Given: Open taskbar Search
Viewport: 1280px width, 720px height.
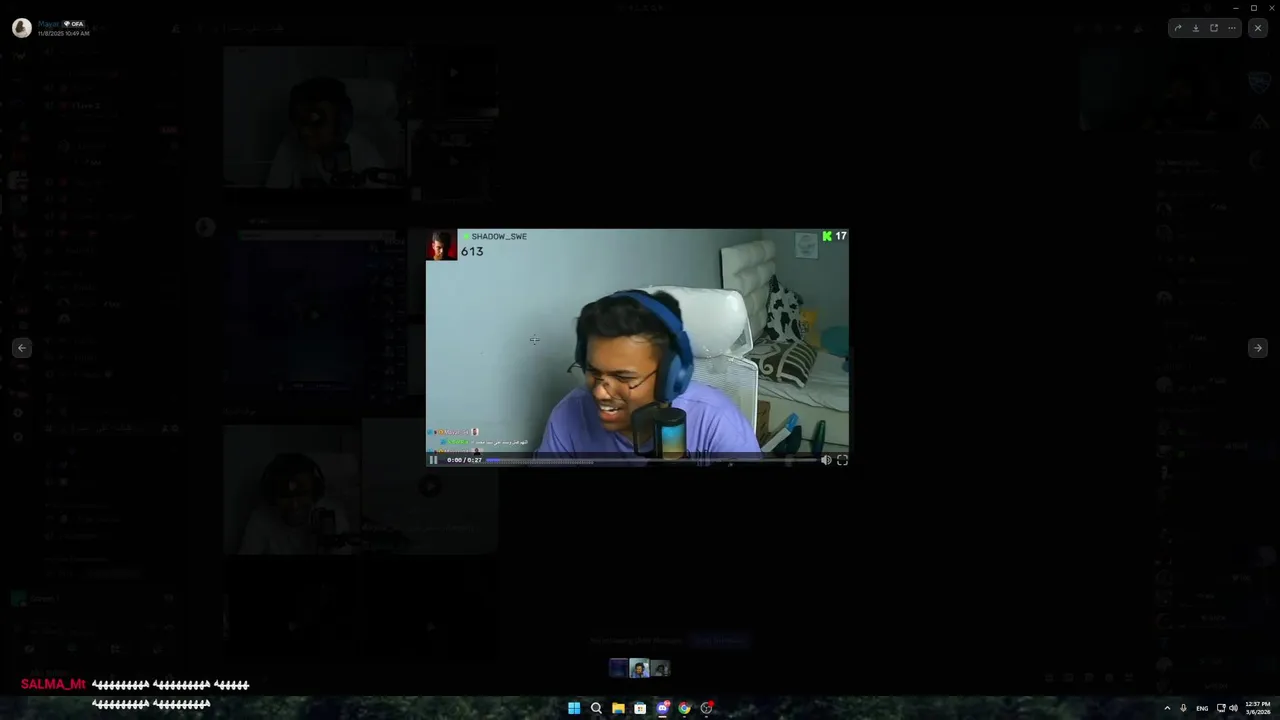Looking at the screenshot, I should coord(596,708).
